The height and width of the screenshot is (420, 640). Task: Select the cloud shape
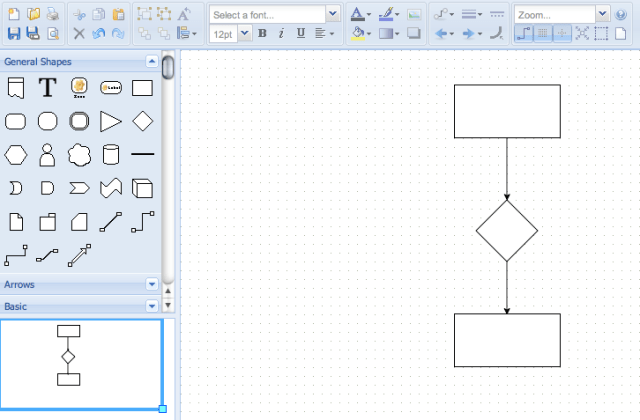coord(79,155)
